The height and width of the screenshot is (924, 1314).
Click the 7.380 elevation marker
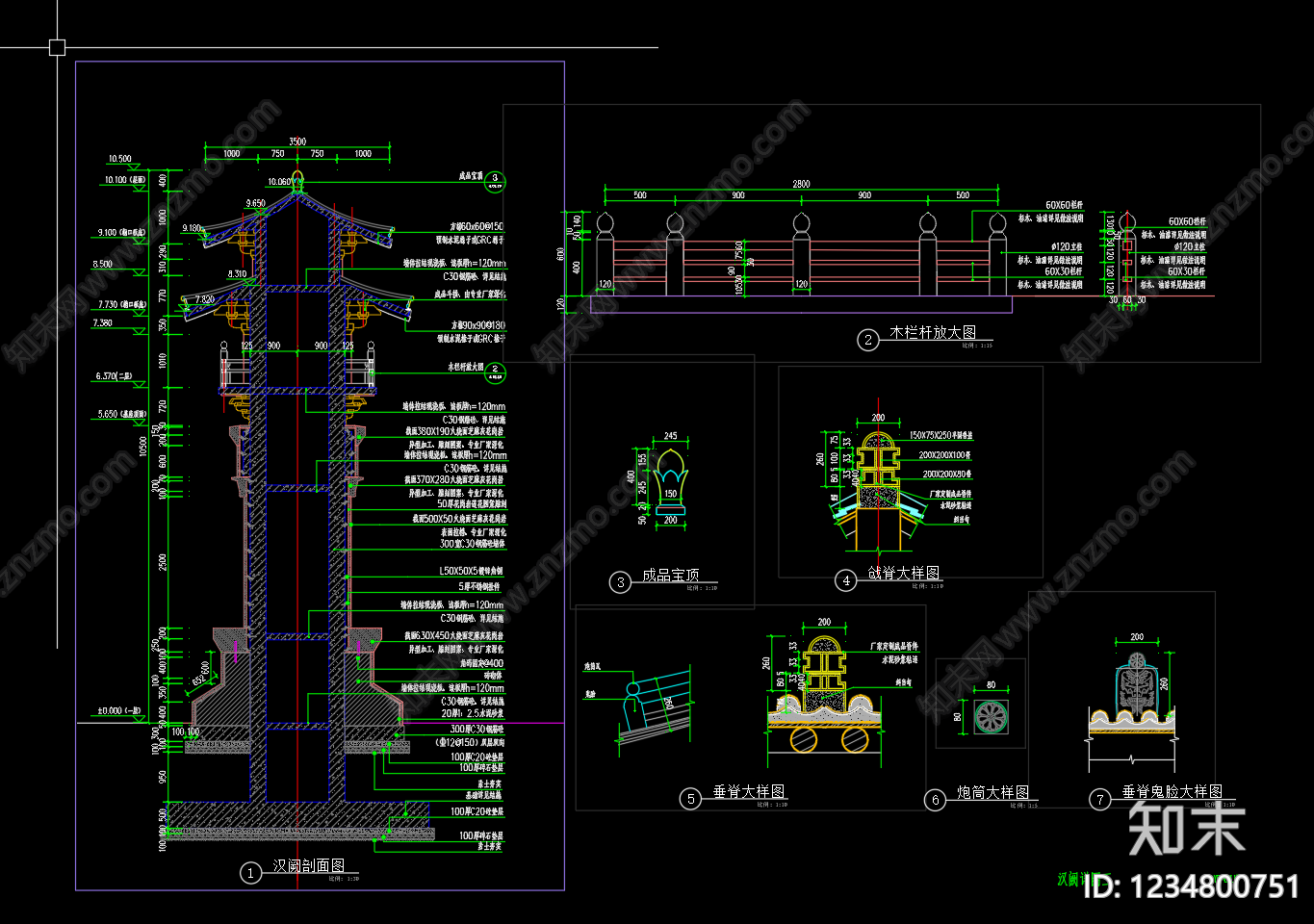[102, 323]
